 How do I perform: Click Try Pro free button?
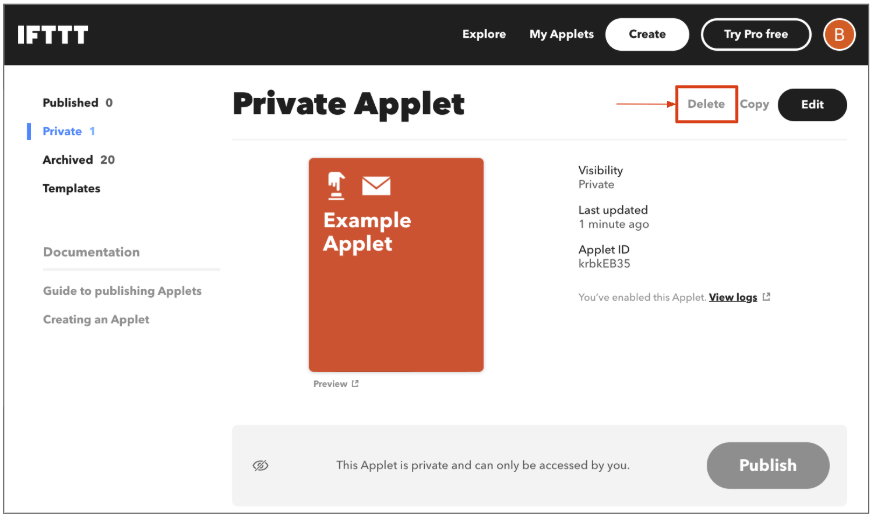[x=756, y=34]
